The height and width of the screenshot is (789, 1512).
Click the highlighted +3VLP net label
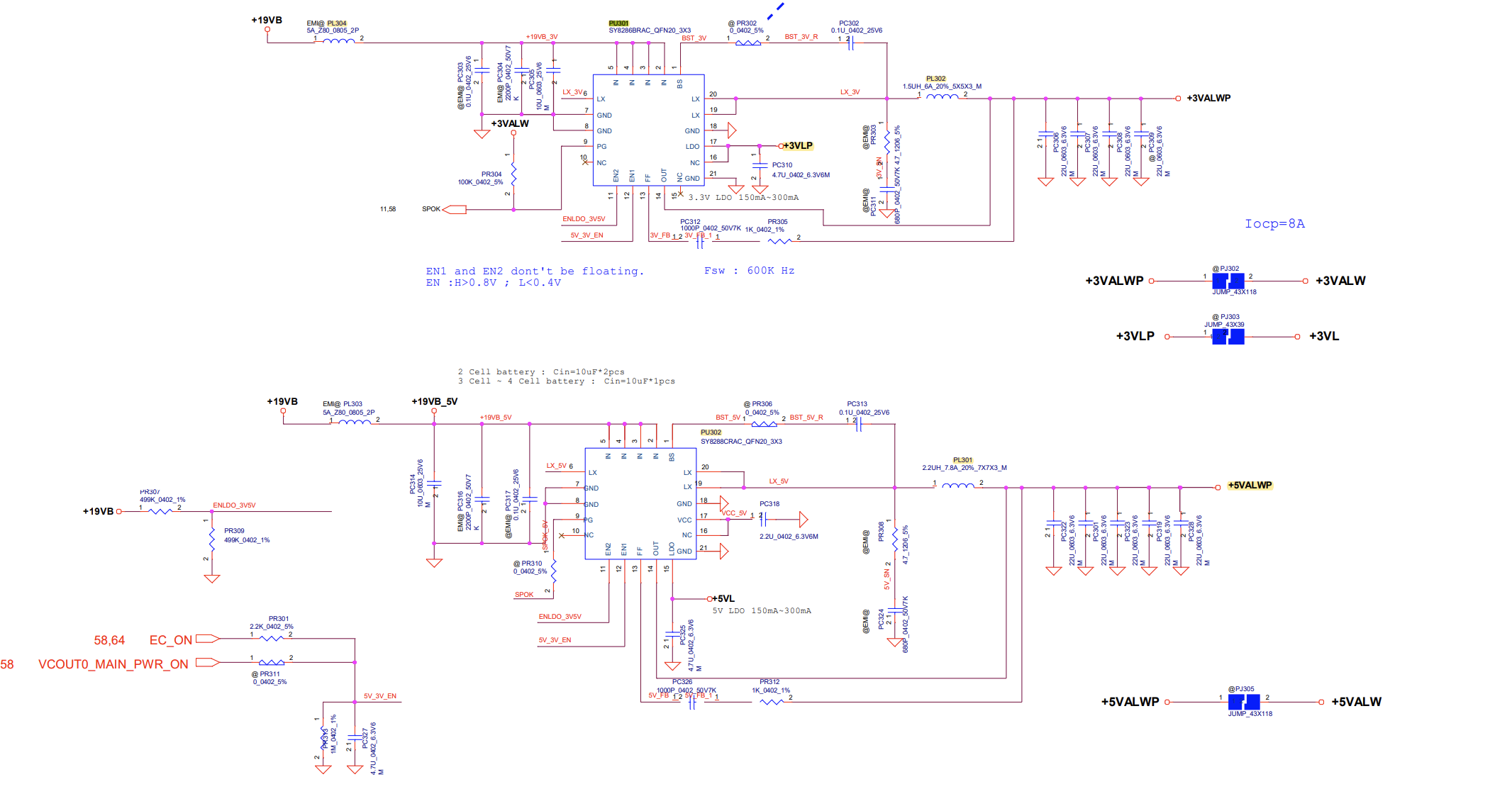[798, 145]
